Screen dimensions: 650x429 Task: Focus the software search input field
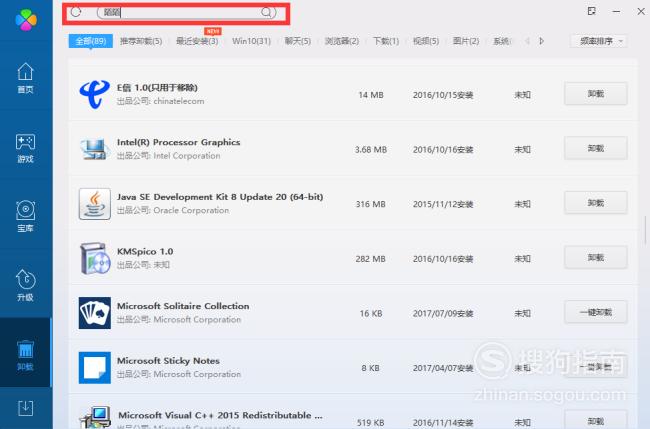(x=187, y=12)
